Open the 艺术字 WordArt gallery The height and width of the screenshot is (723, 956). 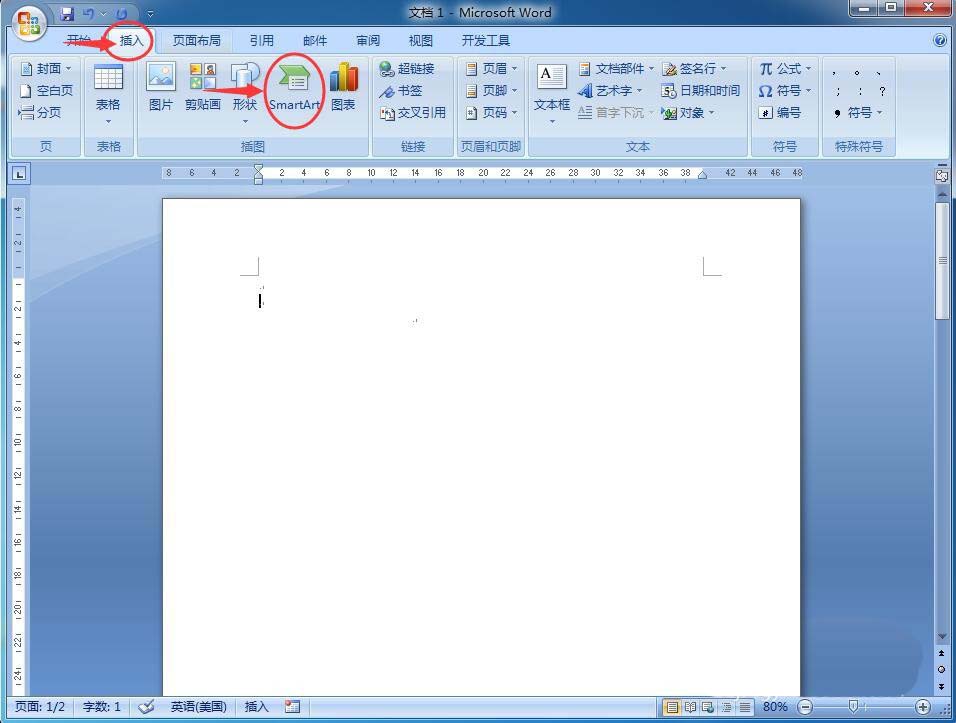[x=610, y=91]
